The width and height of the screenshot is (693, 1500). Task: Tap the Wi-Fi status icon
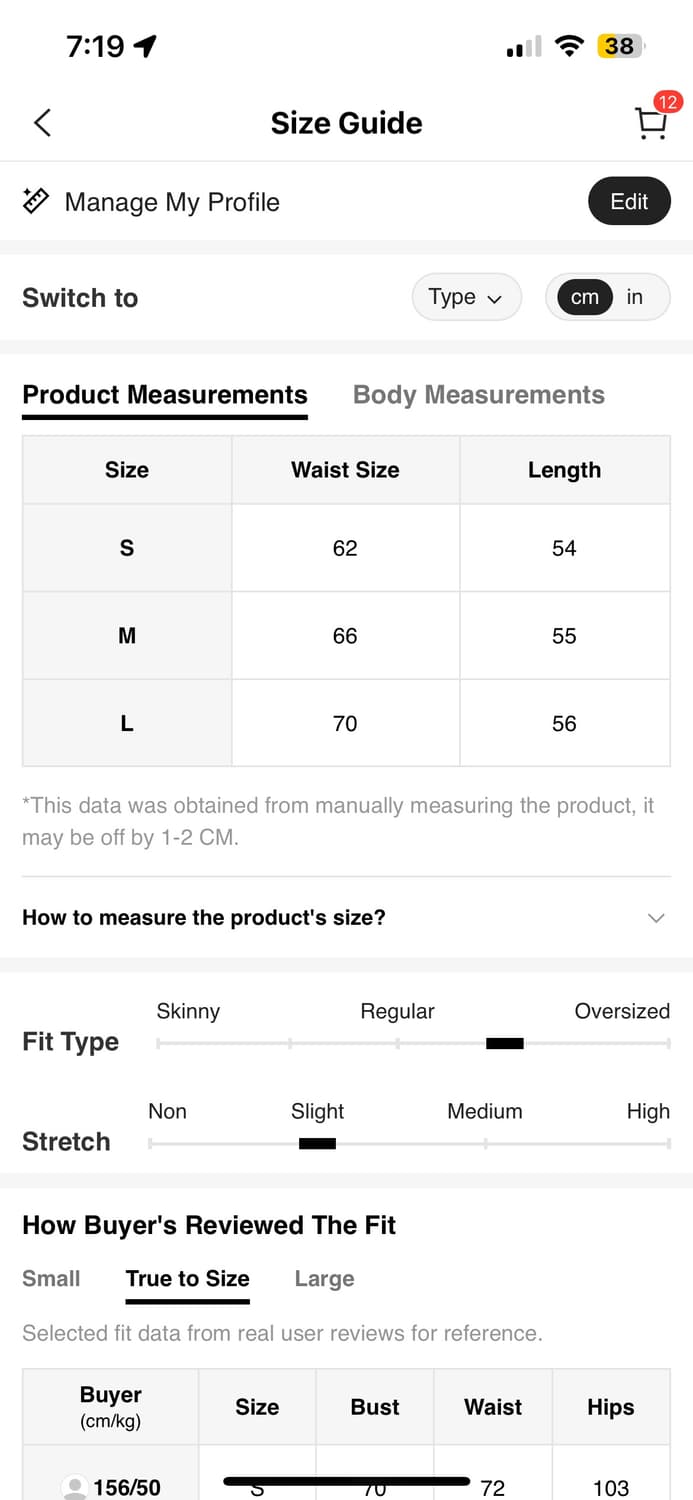[x=570, y=46]
